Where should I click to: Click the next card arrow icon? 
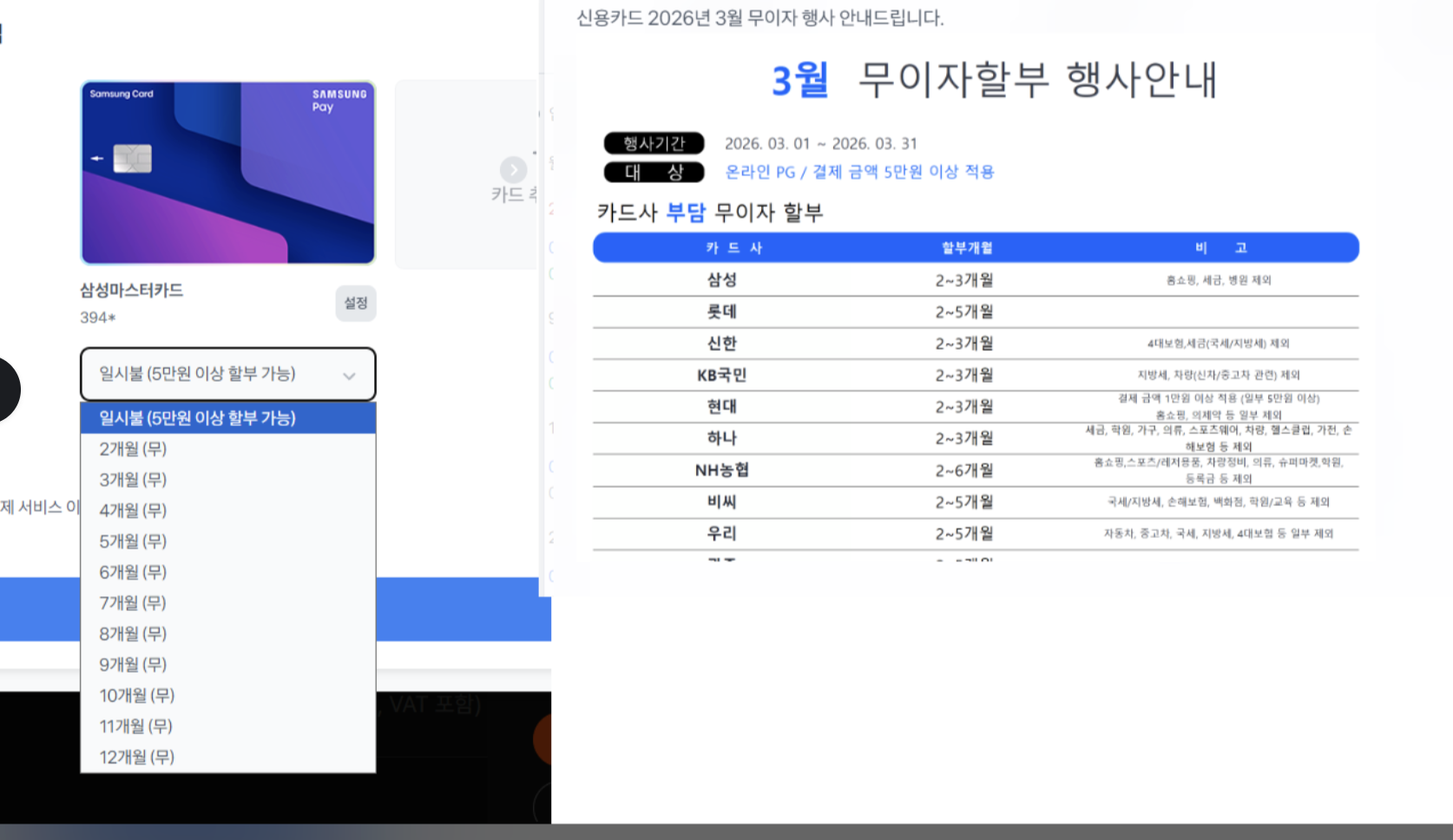(x=513, y=169)
